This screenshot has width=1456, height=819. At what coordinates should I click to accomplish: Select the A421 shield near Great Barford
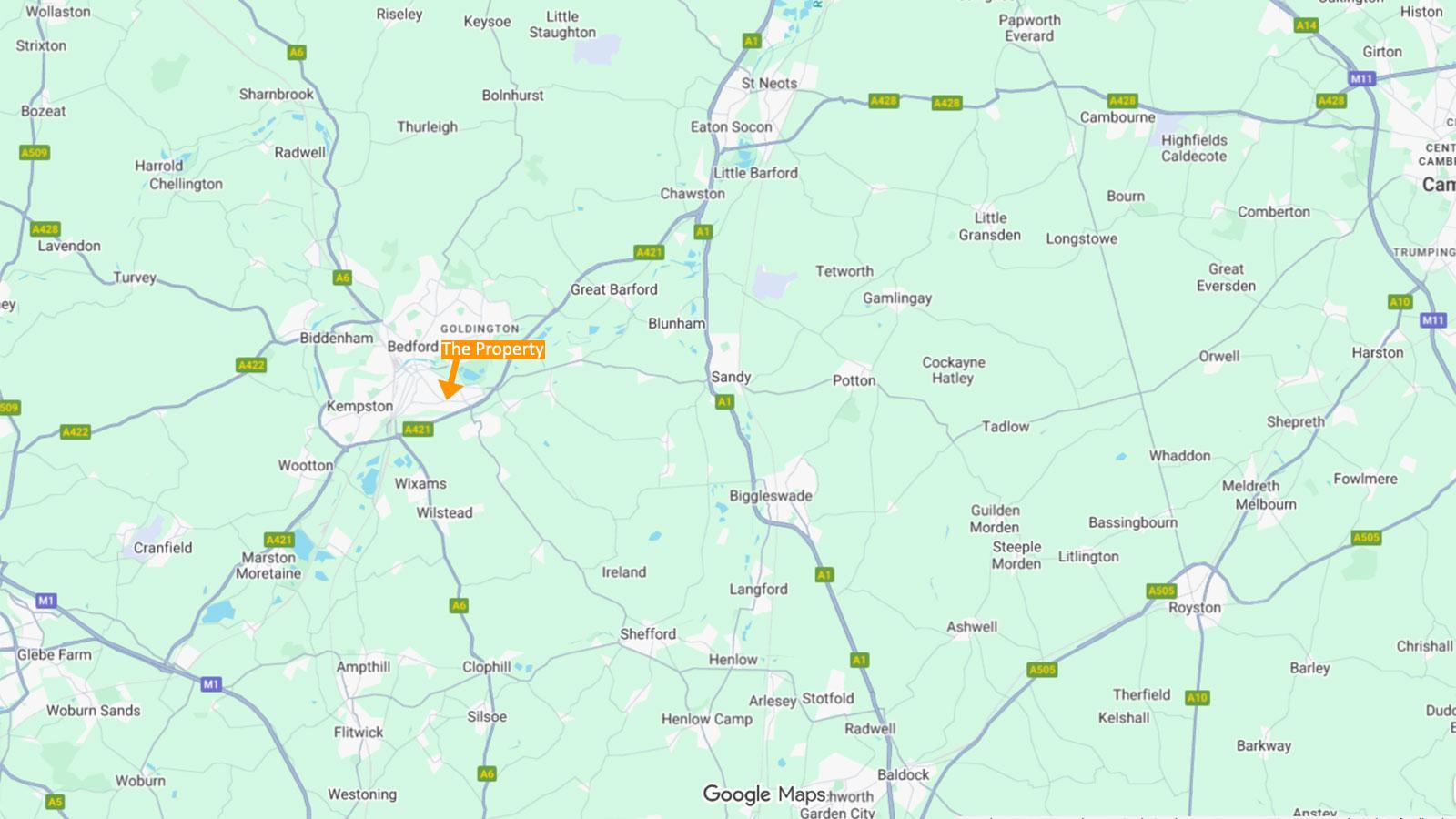click(x=649, y=252)
